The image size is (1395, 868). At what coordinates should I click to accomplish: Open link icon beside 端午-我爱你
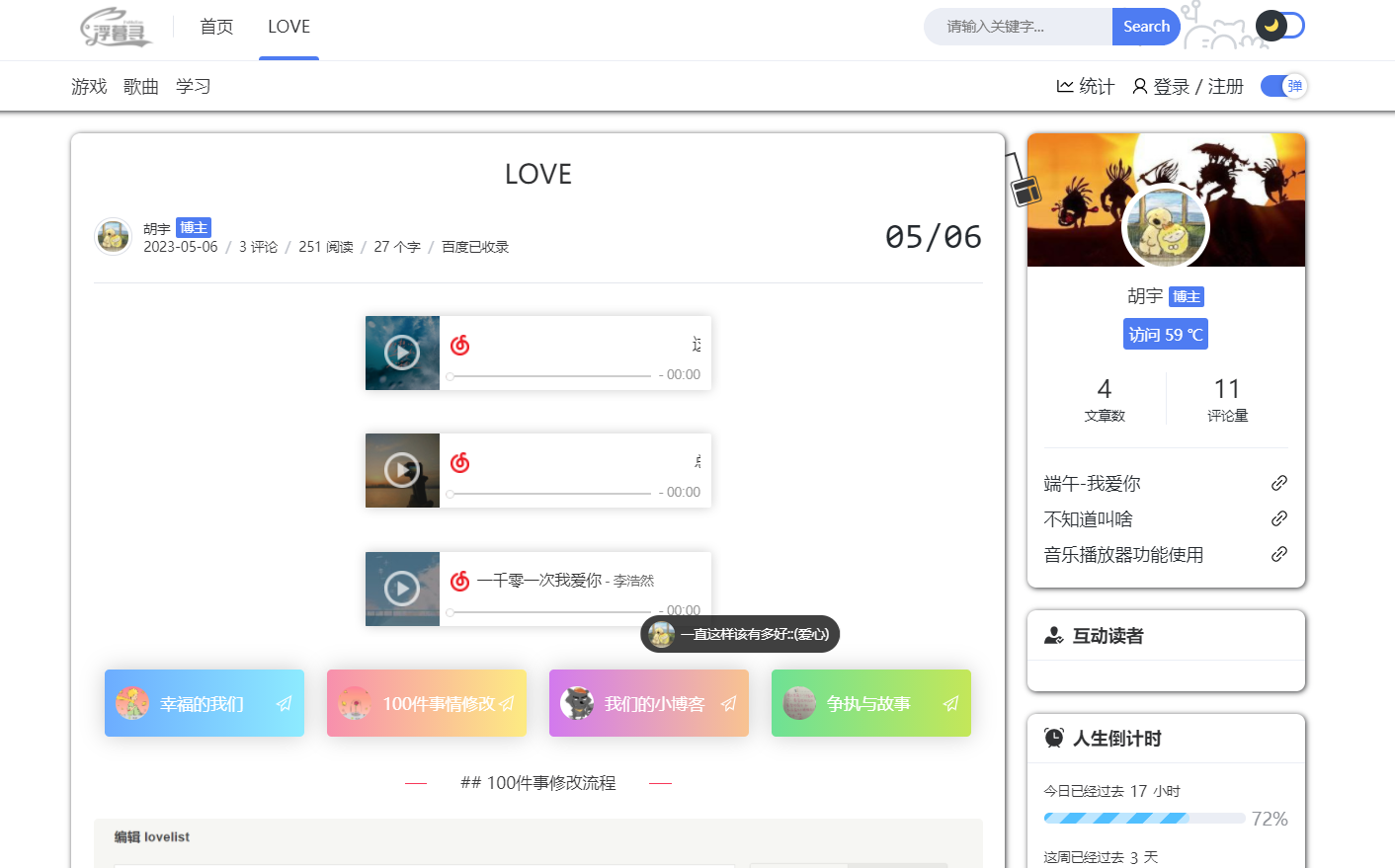(1278, 483)
